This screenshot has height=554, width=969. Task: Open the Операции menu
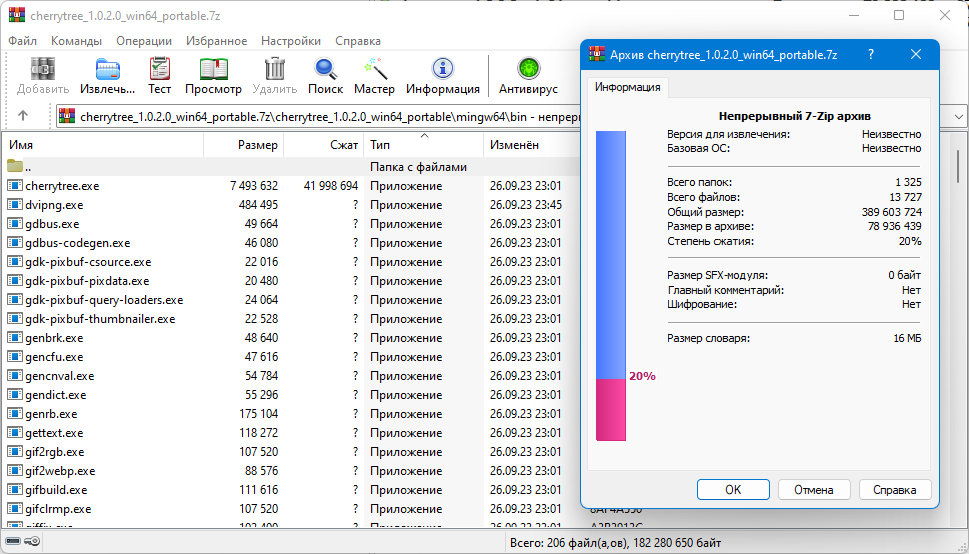[x=144, y=41]
